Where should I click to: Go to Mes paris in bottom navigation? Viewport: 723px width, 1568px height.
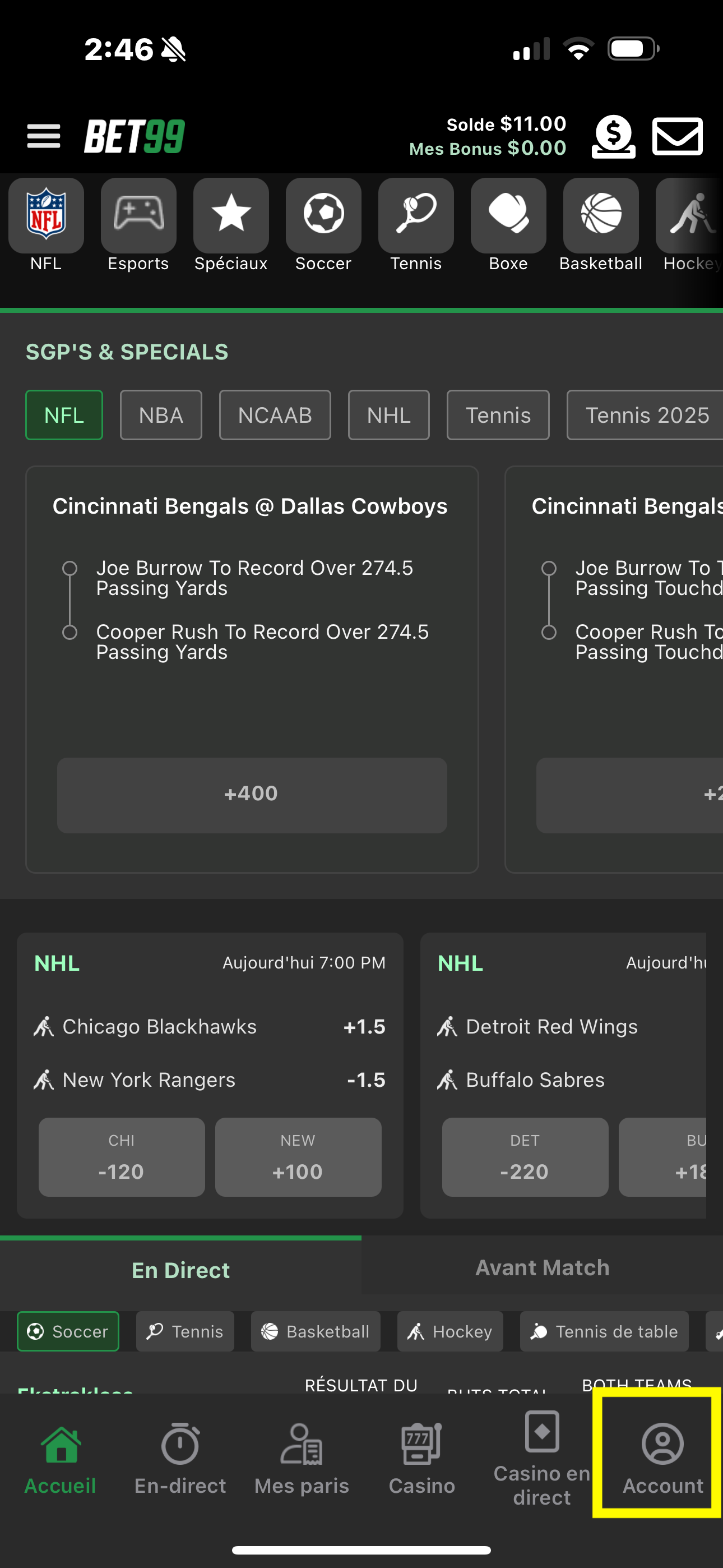(x=302, y=1459)
